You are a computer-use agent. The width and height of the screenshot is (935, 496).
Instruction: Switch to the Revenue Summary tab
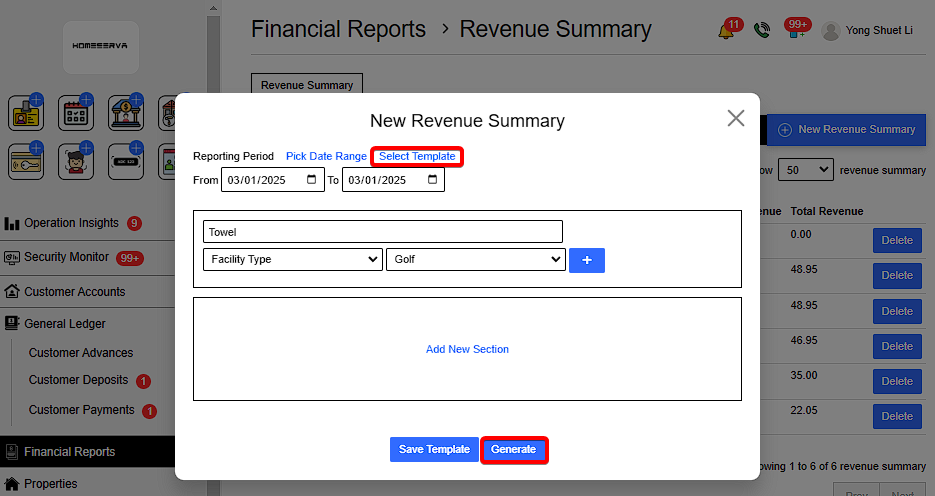pos(307,85)
